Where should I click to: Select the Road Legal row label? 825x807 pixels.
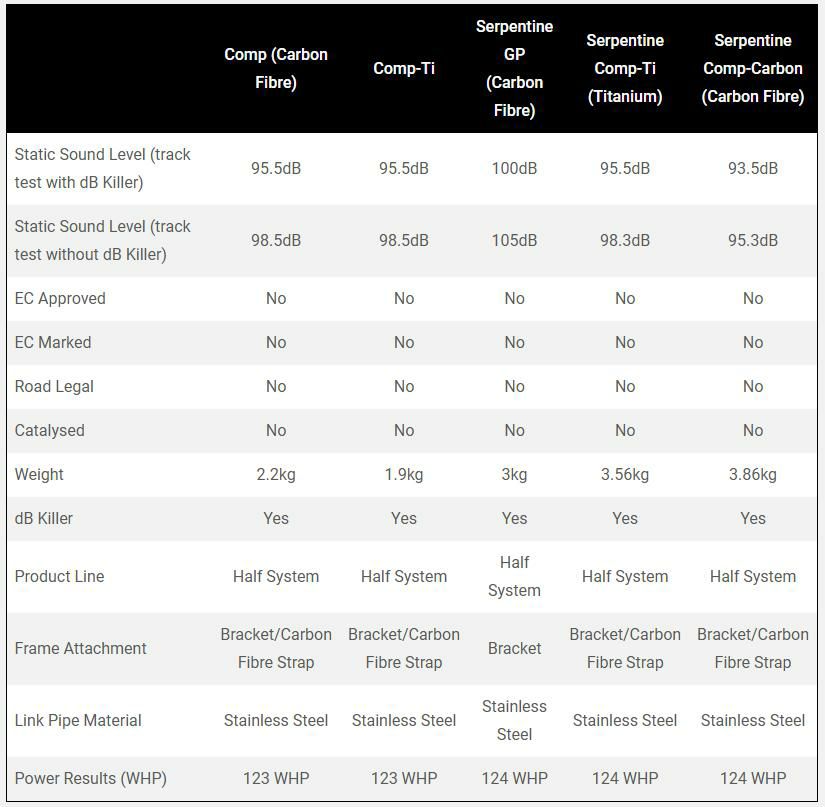coord(54,386)
